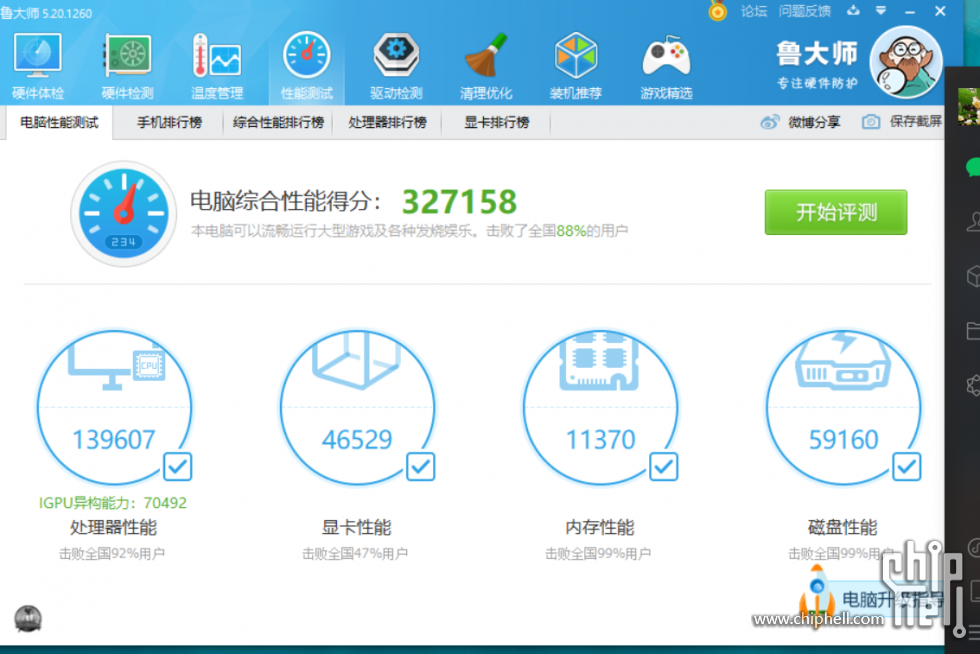Open 问题反馈 feedback link
980x654 pixels.
(x=804, y=11)
